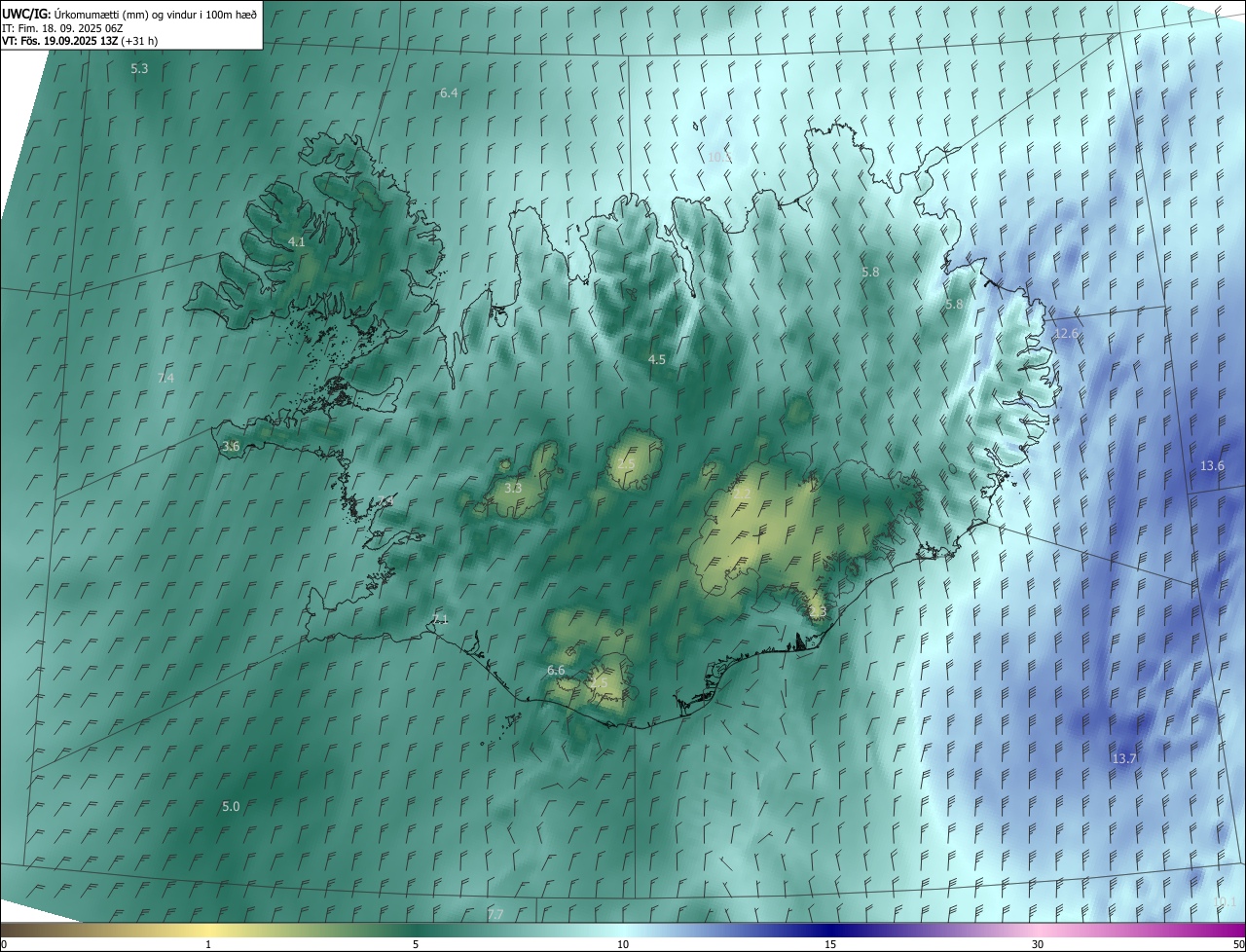
Task: Click the 6.6 value label near the south coast
Action: [x=556, y=671]
